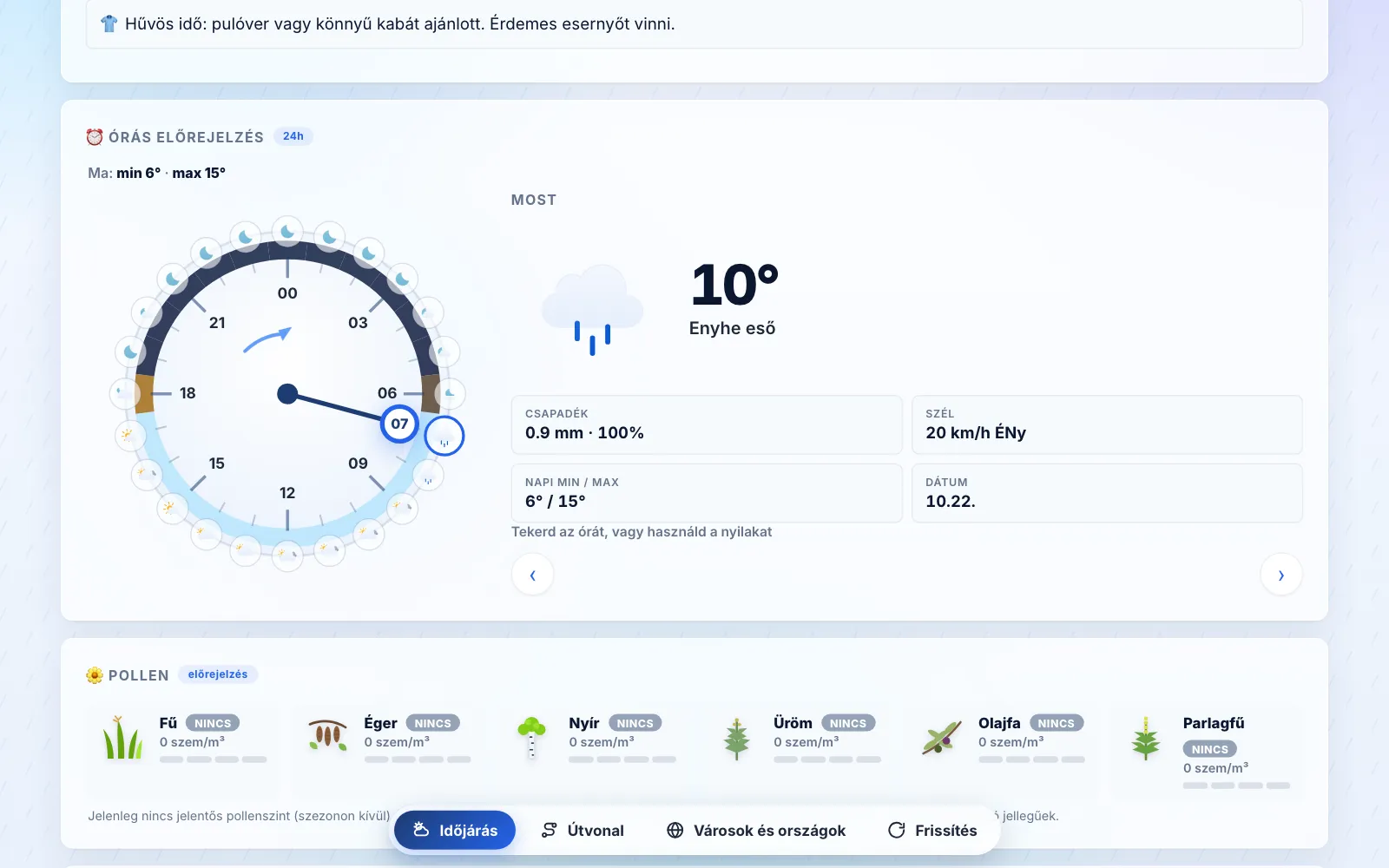The image size is (1389, 868).
Task: Click the 24h badge
Action: coord(293,136)
